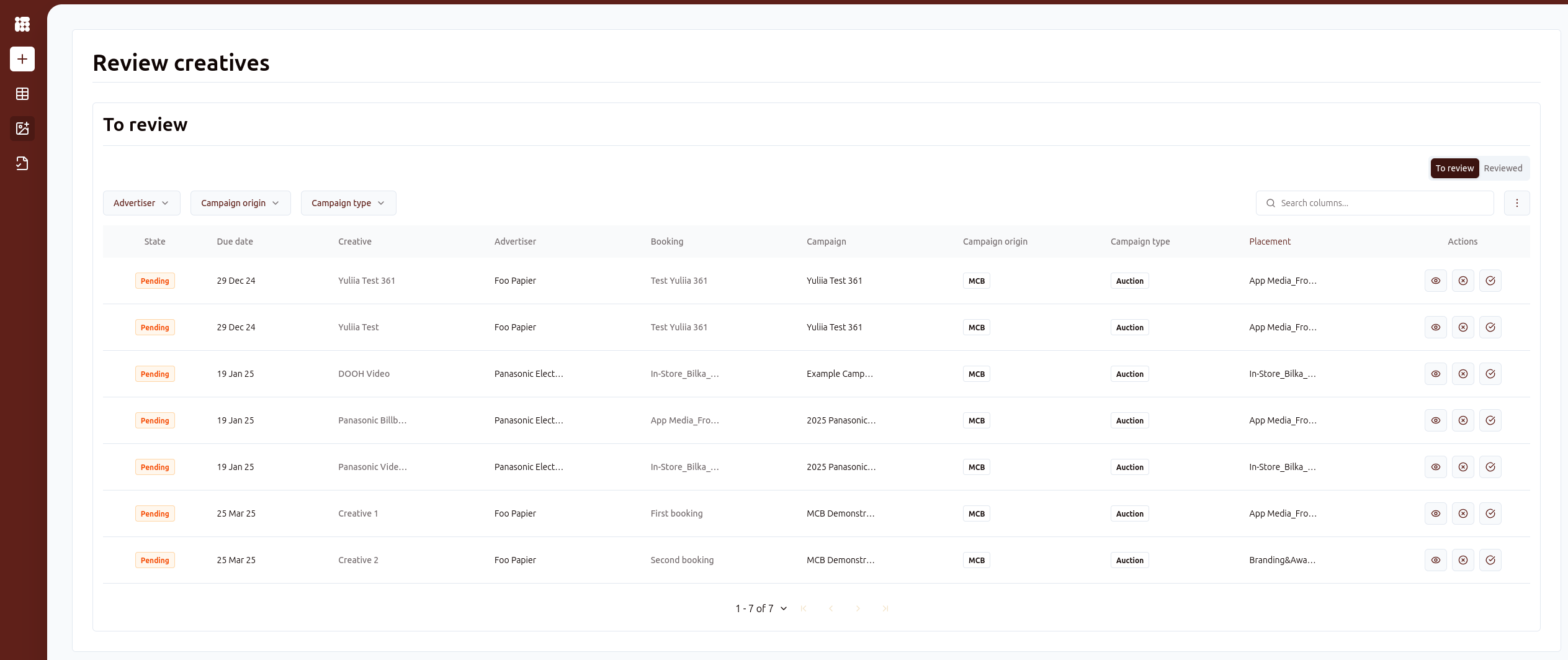Open the table view sidebar icon
The height and width of the screenshot is (660, 1568).
pyautogui.click(x=22, y=94)
